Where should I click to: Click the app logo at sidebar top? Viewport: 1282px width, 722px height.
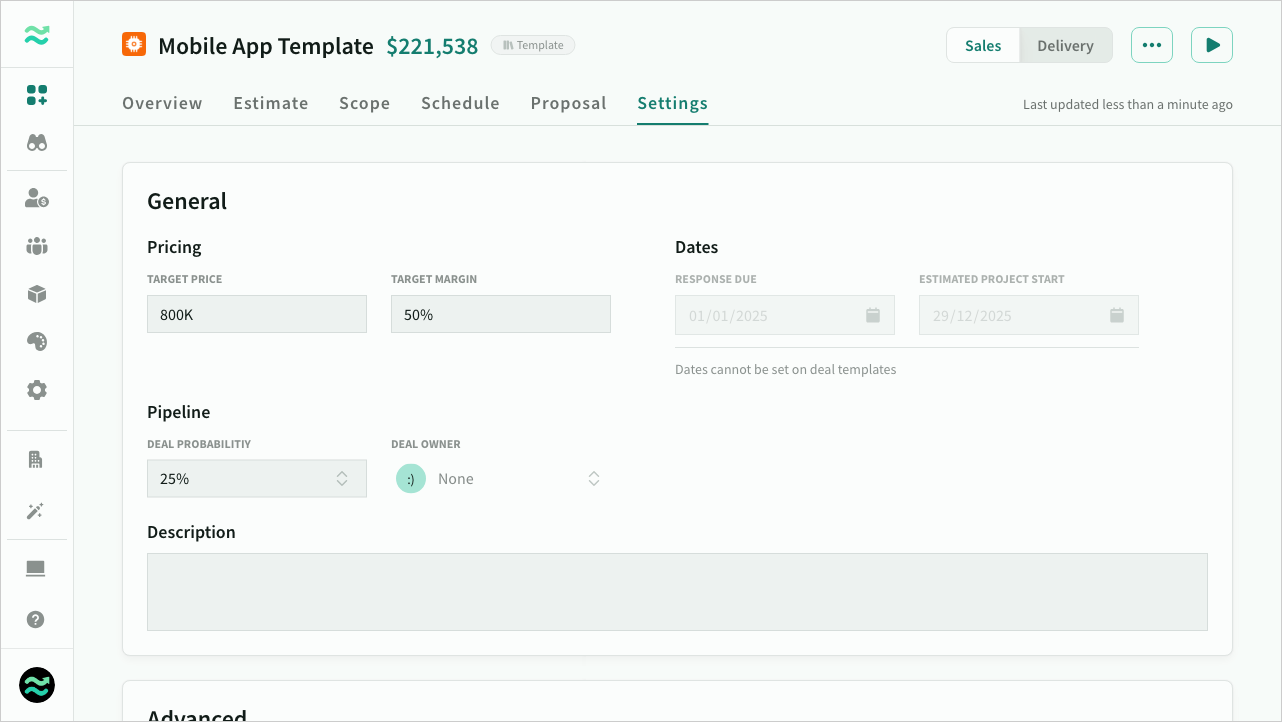click(37, 35)
